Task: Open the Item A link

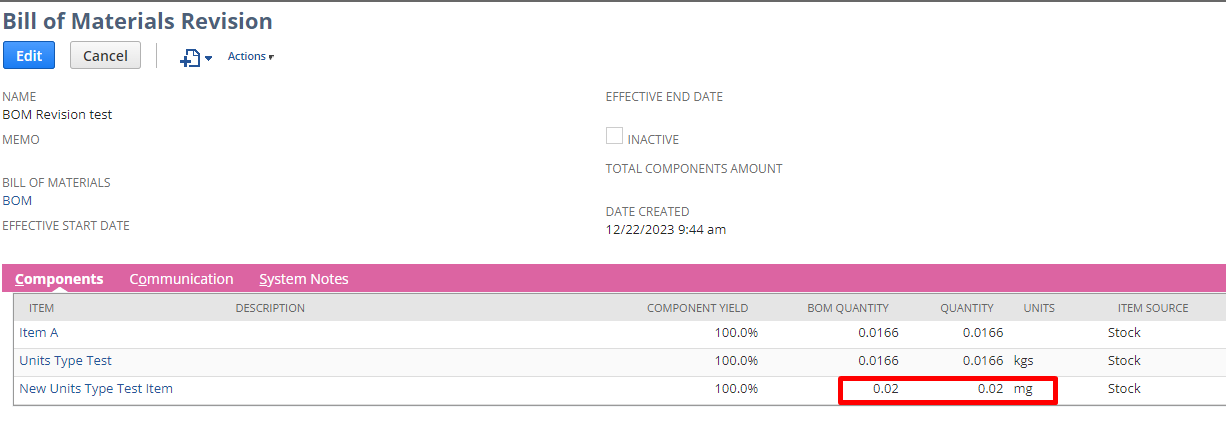Action: (39, 333)
